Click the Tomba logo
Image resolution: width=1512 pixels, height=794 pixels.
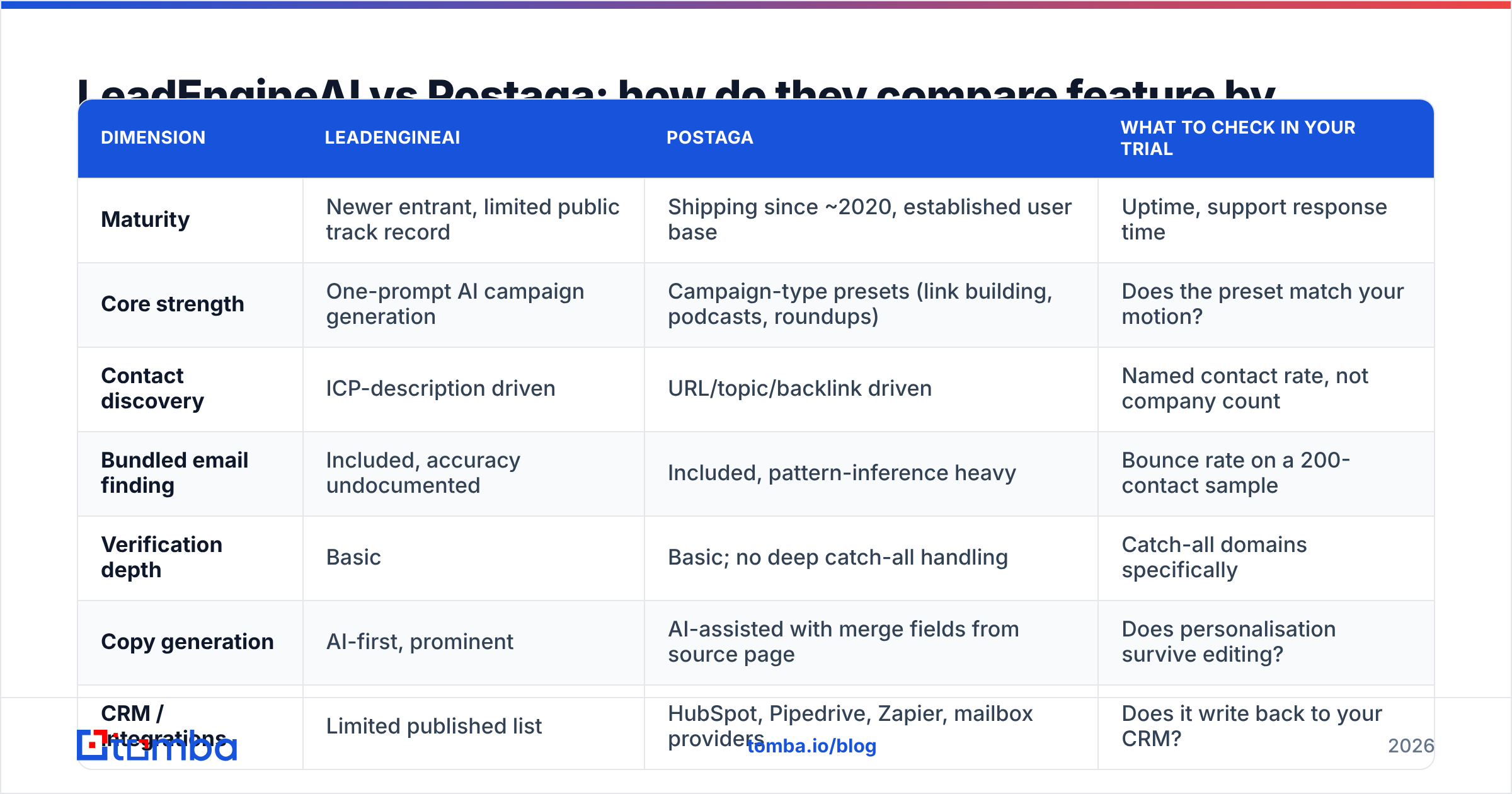157,746
